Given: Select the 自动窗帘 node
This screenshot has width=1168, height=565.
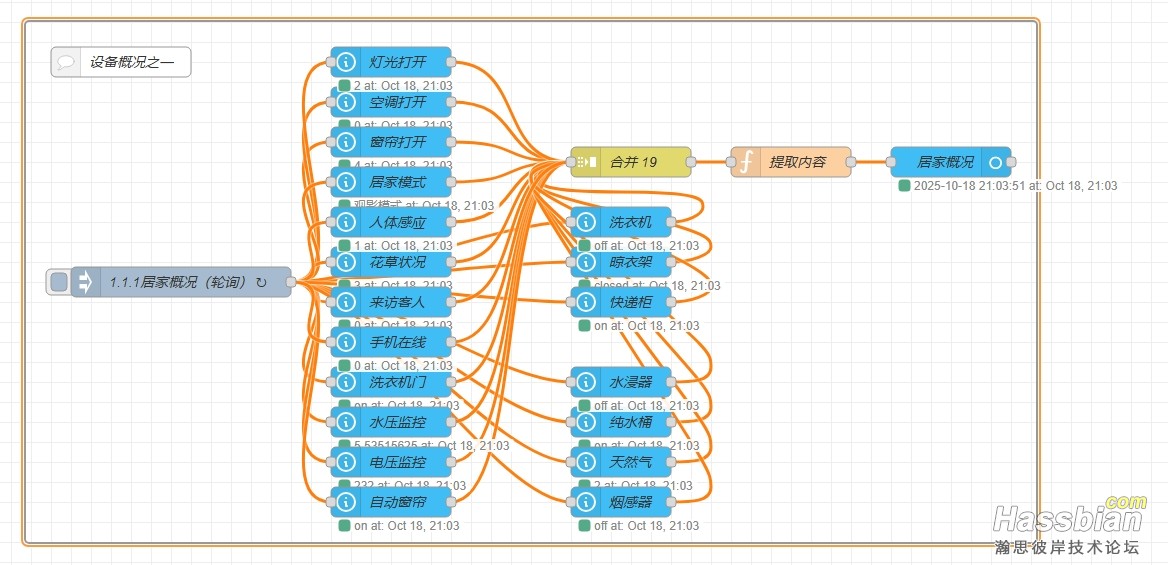Looking at the screenshot, I should [x=398, y=502].
